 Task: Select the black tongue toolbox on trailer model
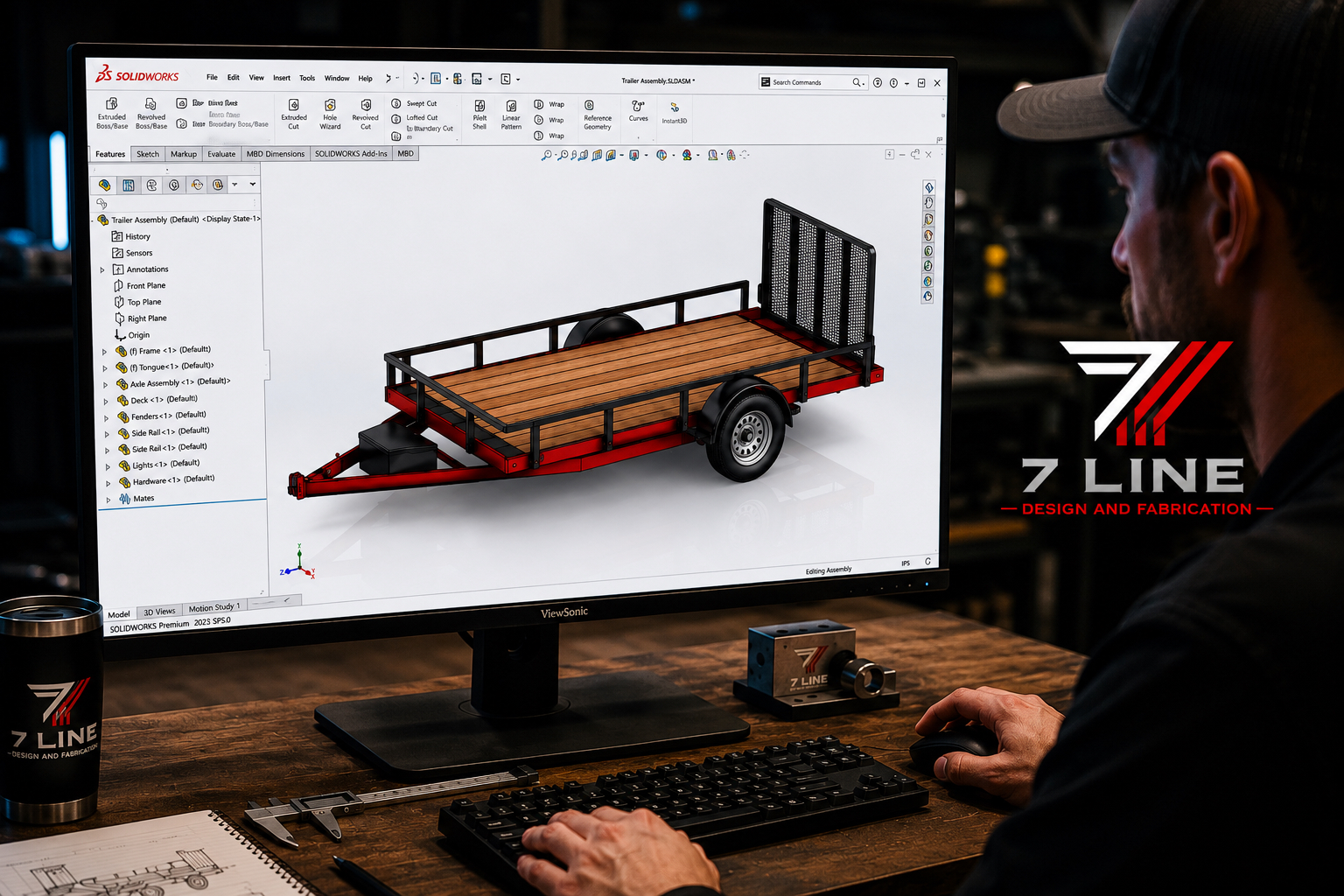(x=396, y=448)
